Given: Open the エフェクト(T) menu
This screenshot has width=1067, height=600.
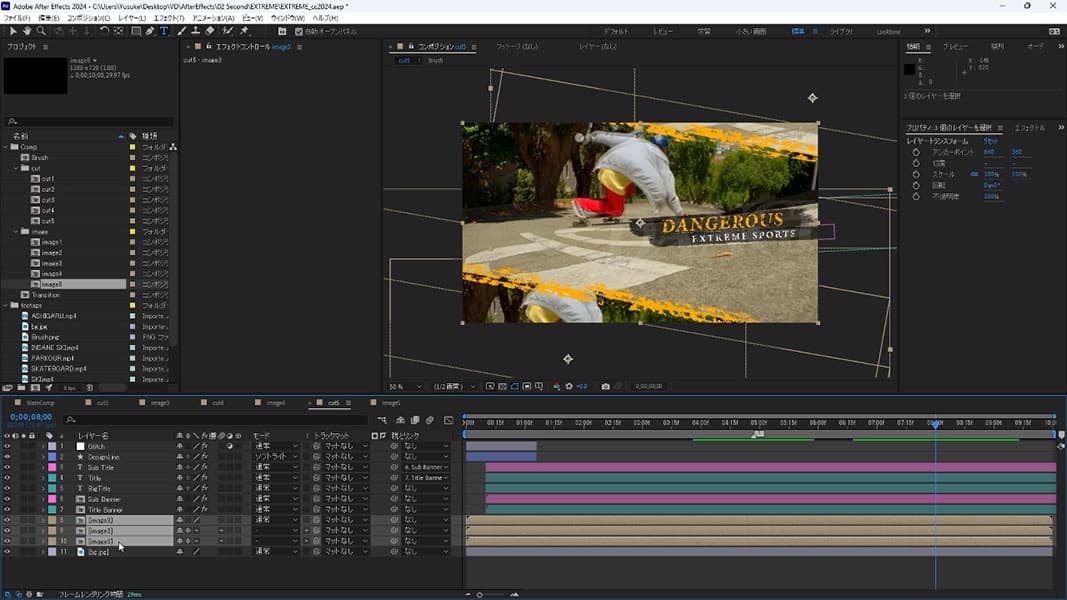Looking at the screenshot, I should click(167, 18).
